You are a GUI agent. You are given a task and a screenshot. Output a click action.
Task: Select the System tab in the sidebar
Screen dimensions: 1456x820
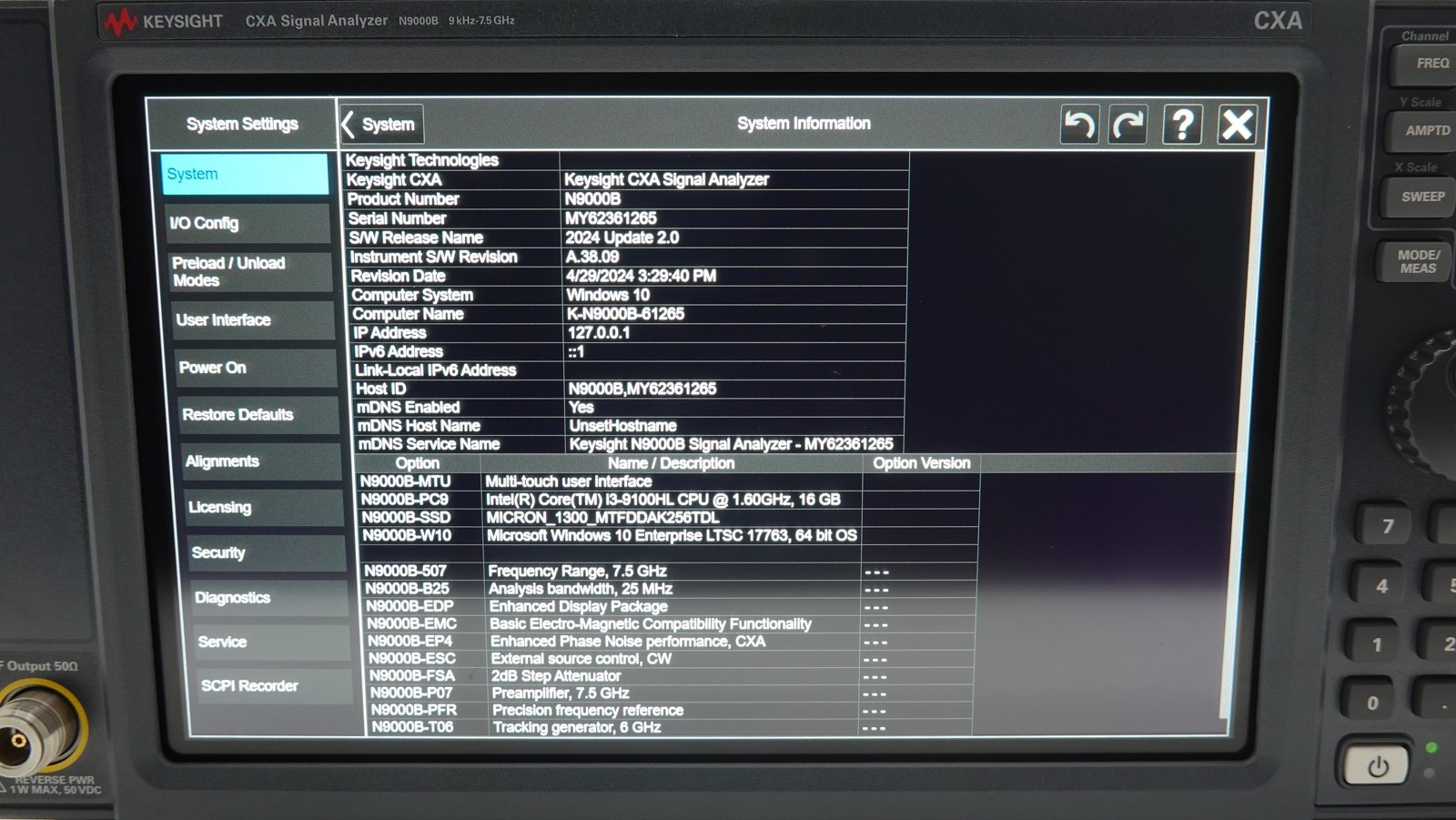244,174
